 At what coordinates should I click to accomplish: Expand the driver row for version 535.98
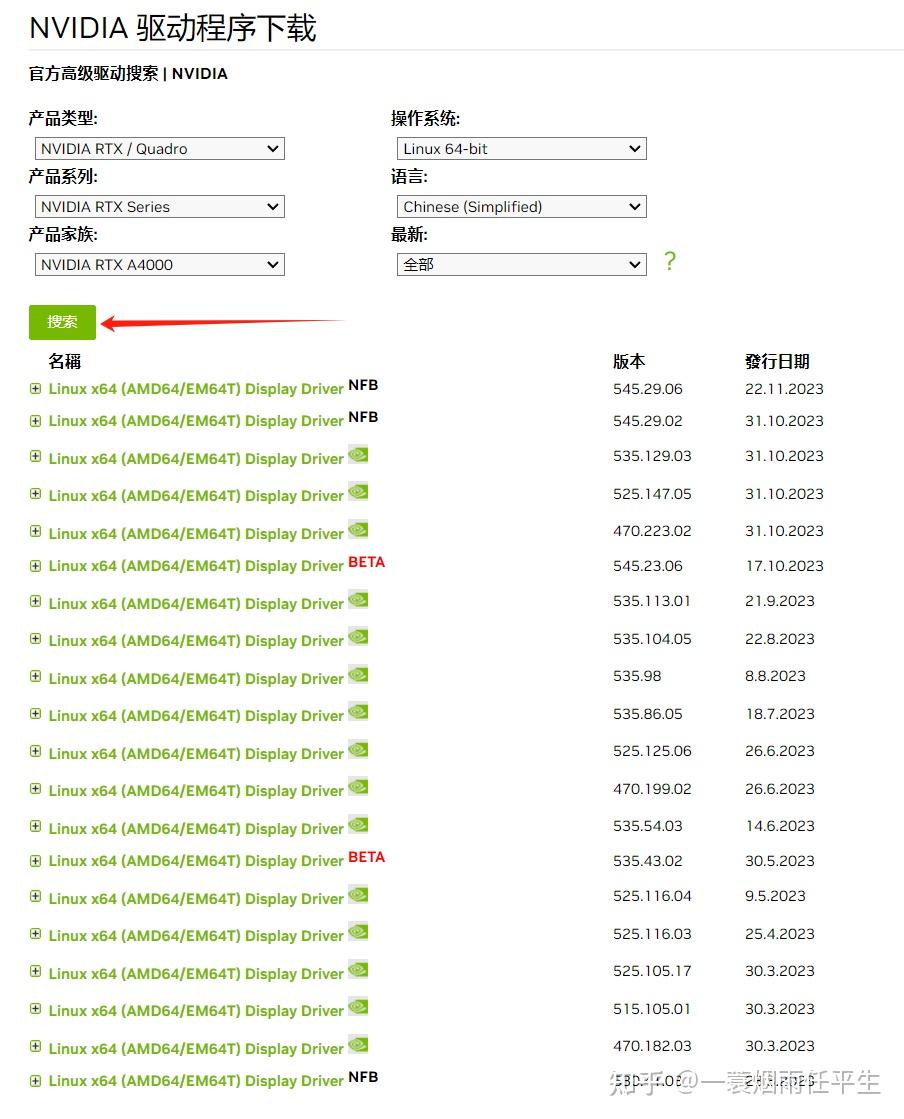[36, 676]
